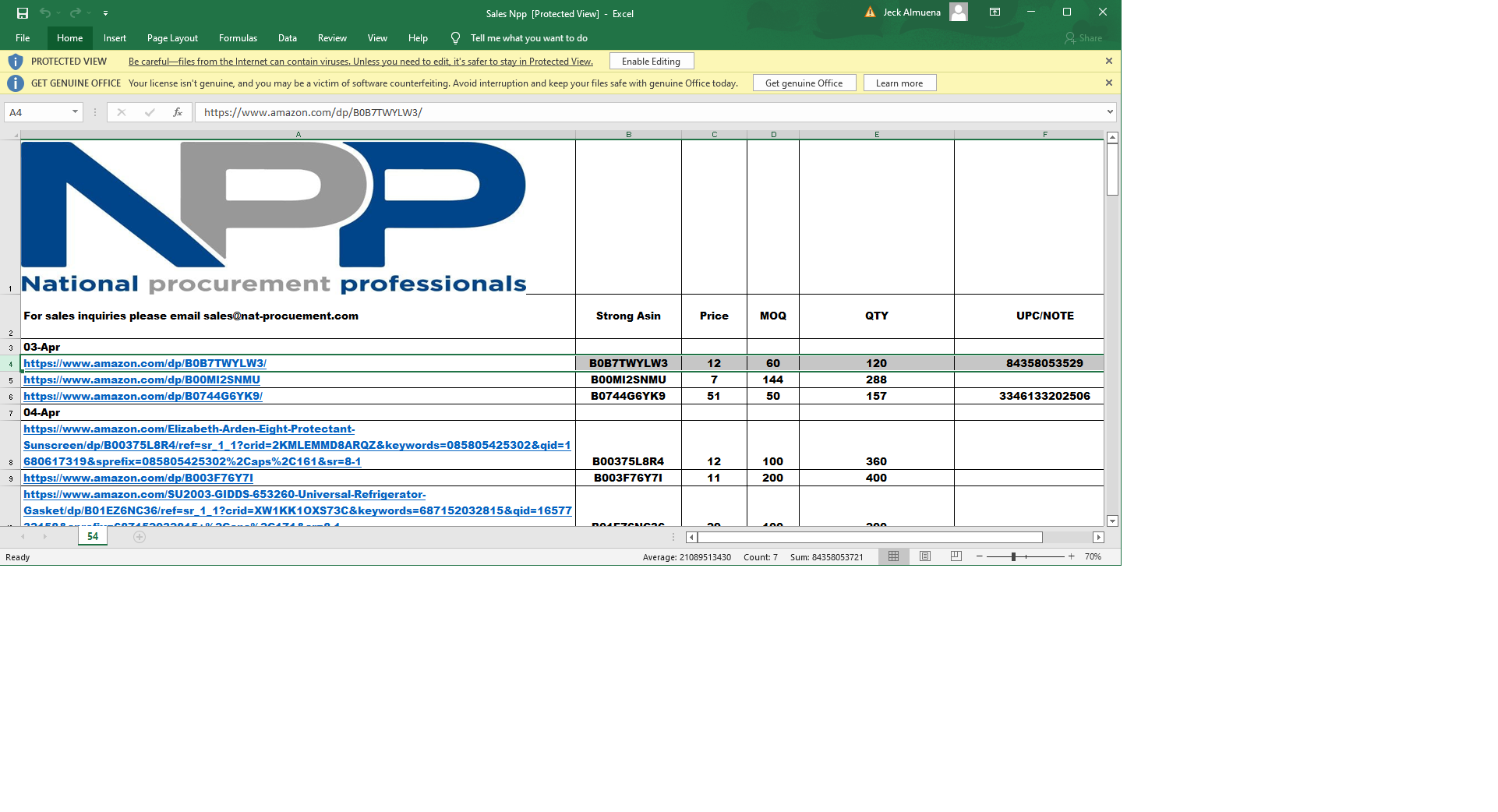Viewport: 1498px width, 812px height.
Task: Click the New Sheet plus icon
Action: coord(140,537)
